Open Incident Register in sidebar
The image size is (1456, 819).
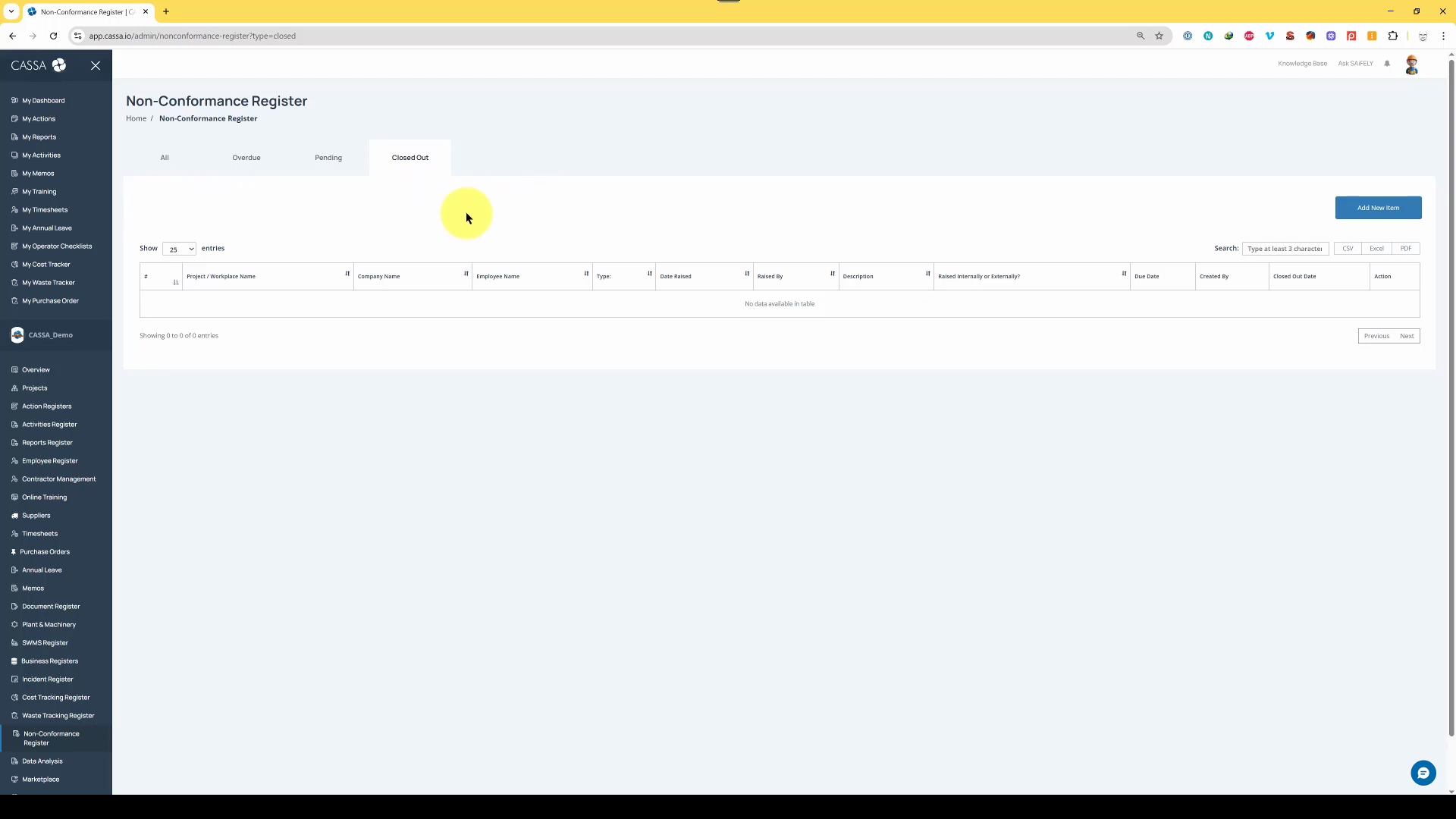click(x=47, y=679)
